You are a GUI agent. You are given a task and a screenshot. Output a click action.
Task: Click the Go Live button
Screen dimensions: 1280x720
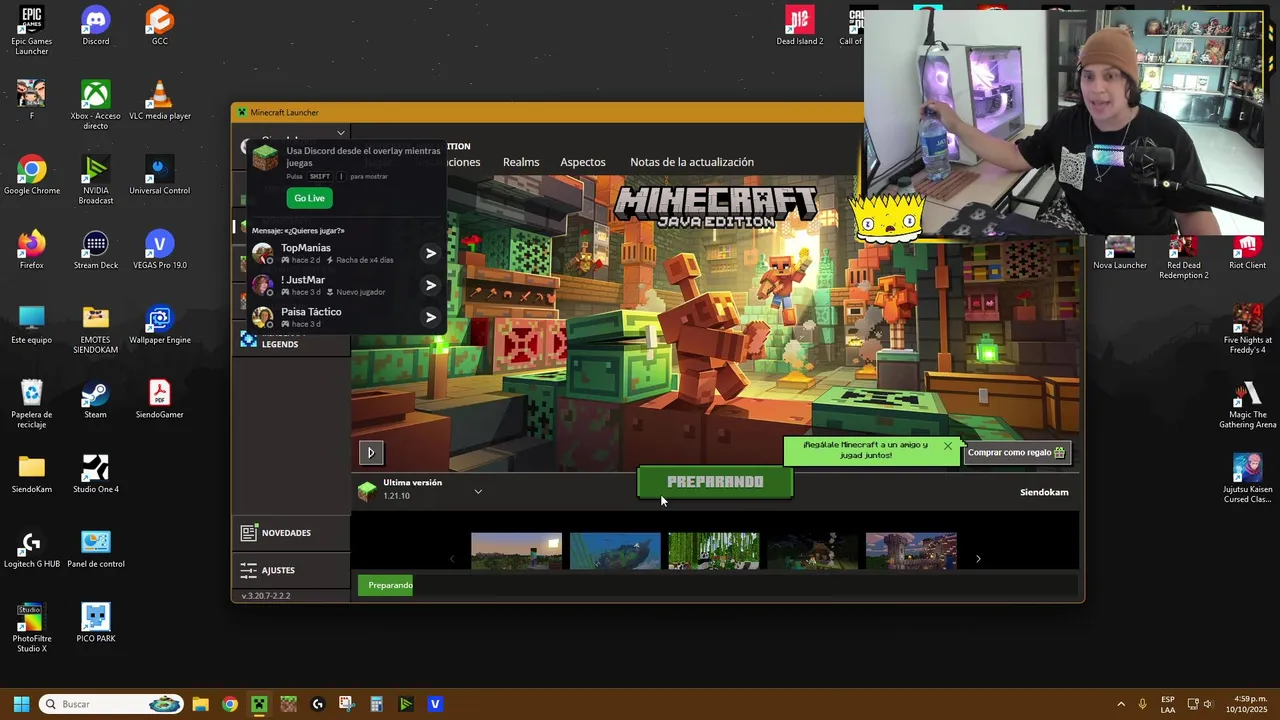pos(309,198)
